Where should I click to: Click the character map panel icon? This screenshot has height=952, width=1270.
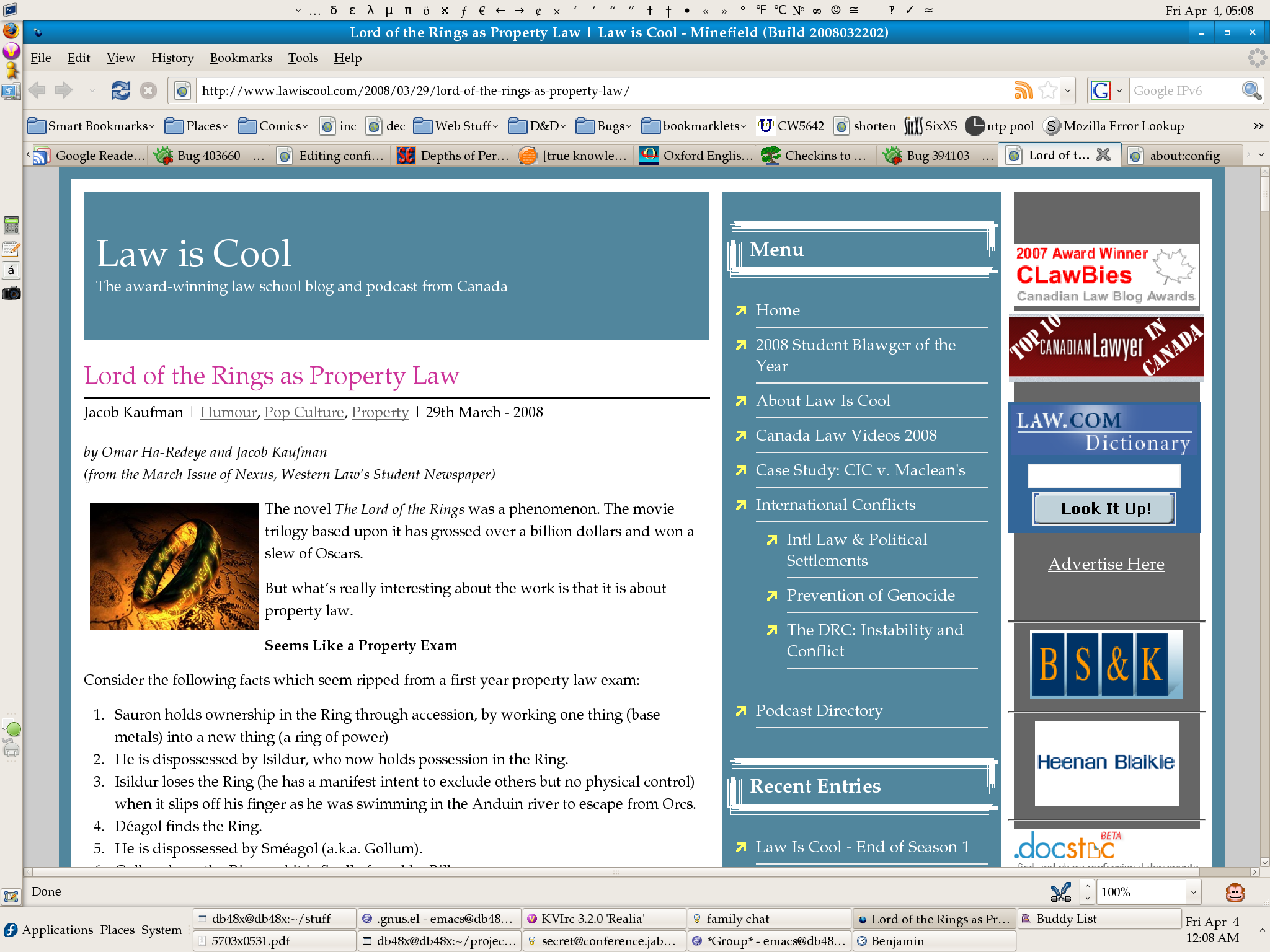pyautogui.click(x=11, y=270)
